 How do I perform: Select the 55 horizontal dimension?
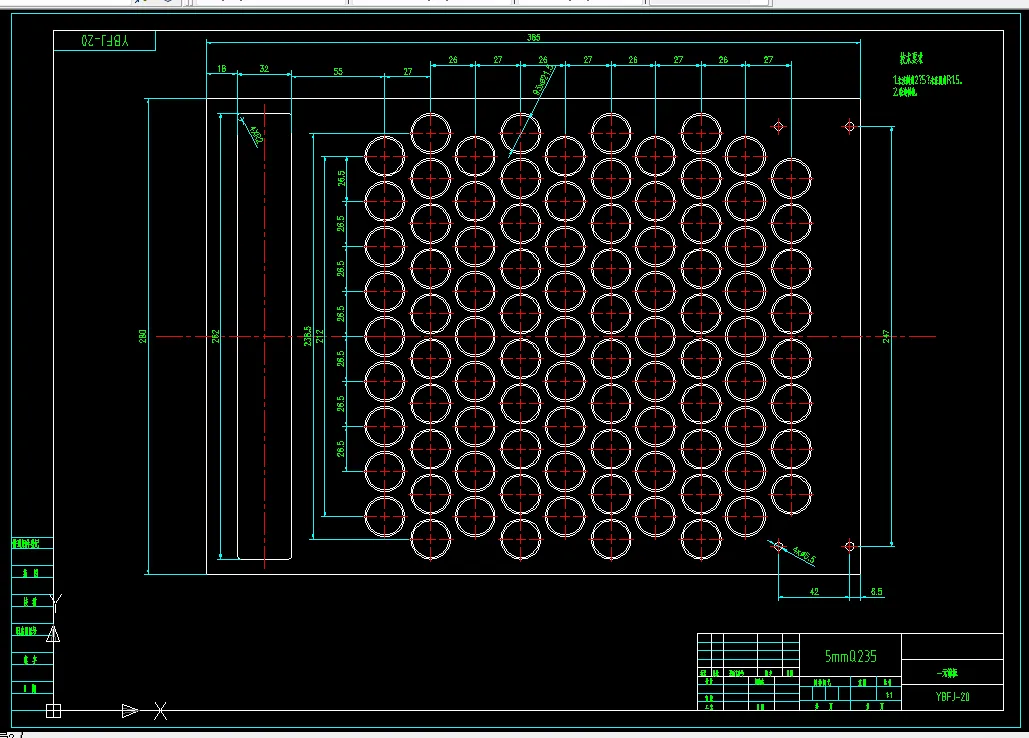[x=338, y=72]
